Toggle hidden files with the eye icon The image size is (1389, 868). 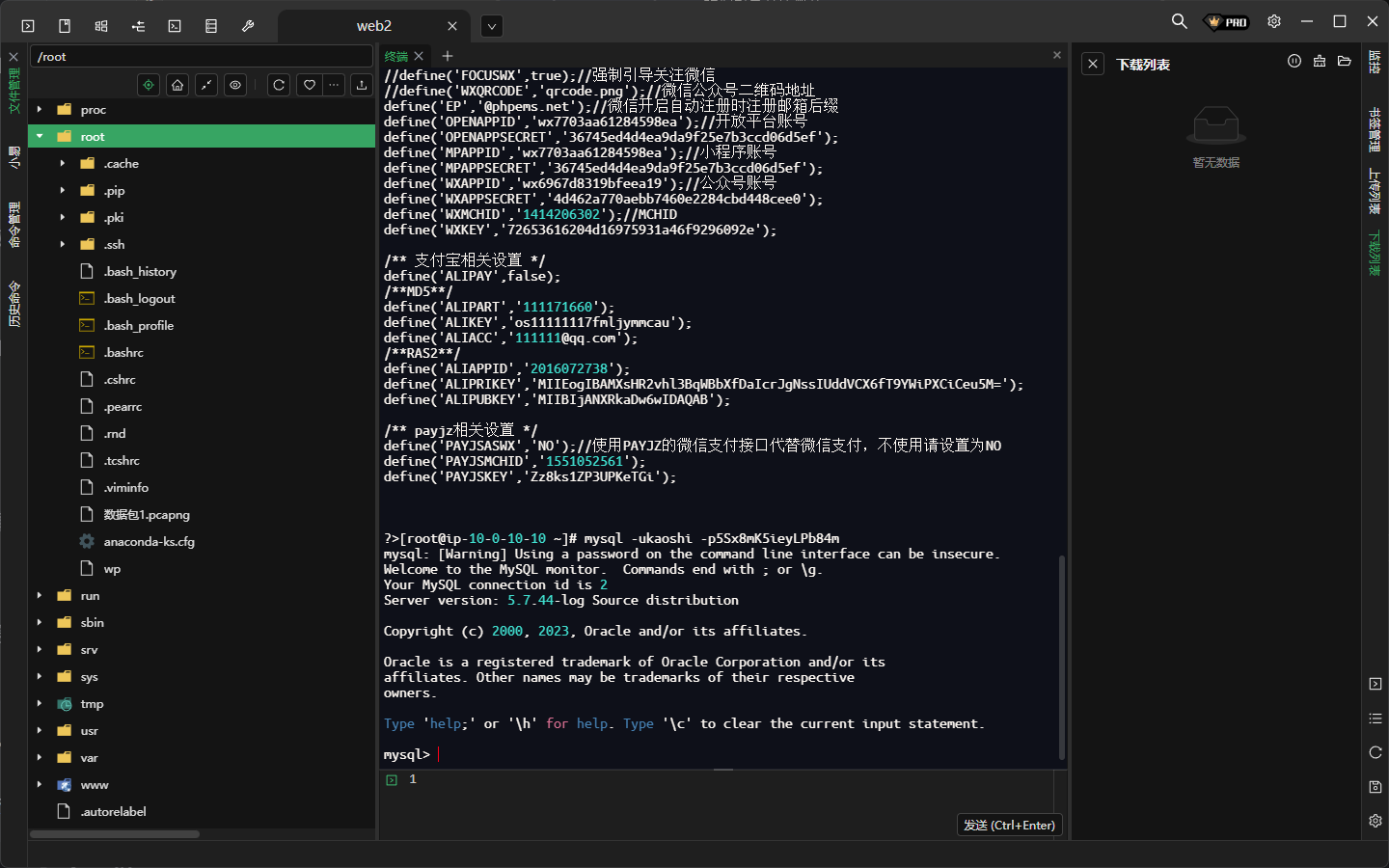click(x=235, y=85)
